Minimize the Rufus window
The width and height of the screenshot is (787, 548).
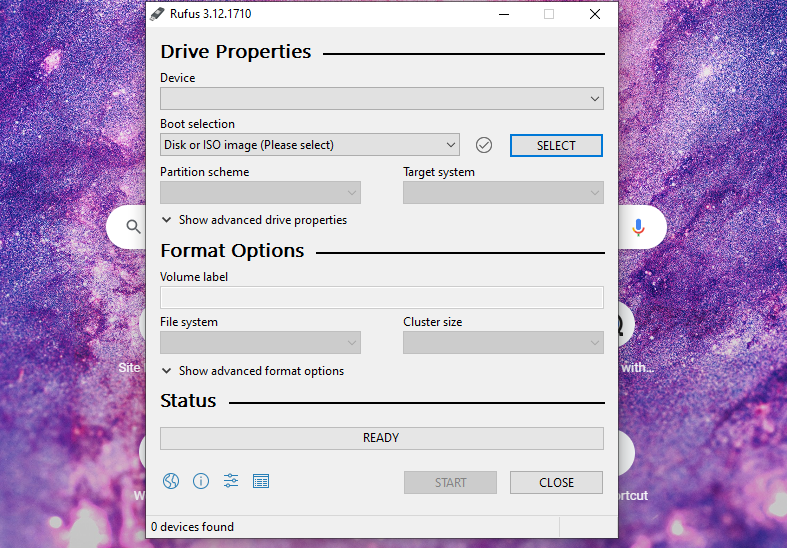(504, 14)
